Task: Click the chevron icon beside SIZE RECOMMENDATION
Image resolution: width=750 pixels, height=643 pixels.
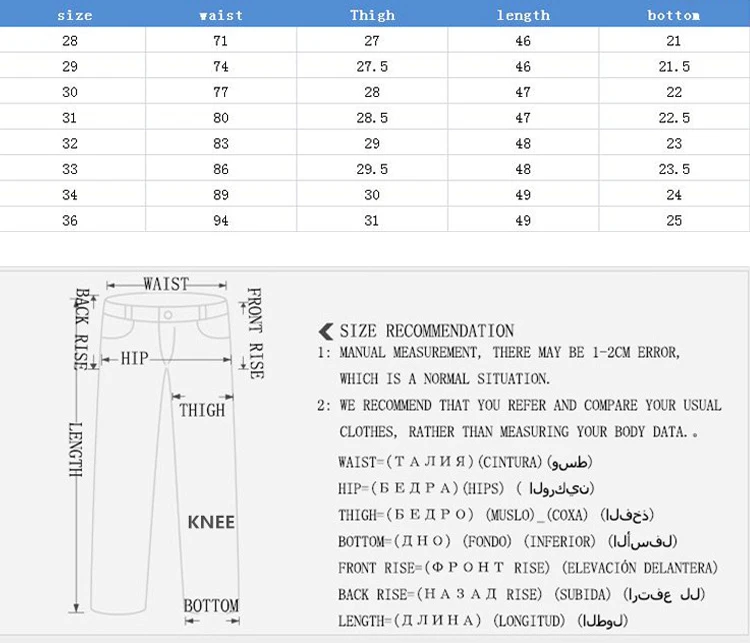Action: 326,331
